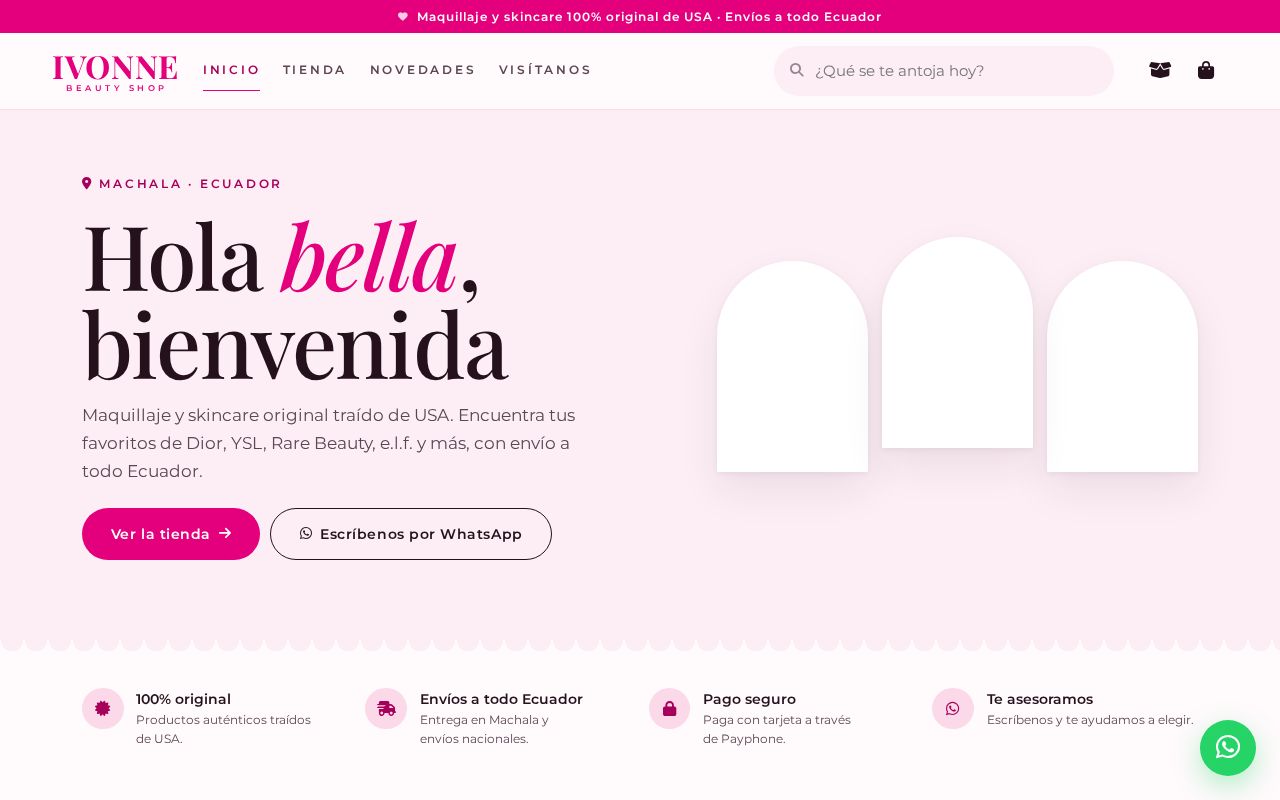Viewport: 1280px width, 800px height.
Task: Open the VISÍTANOS menu item
Action: pos(545,70)
